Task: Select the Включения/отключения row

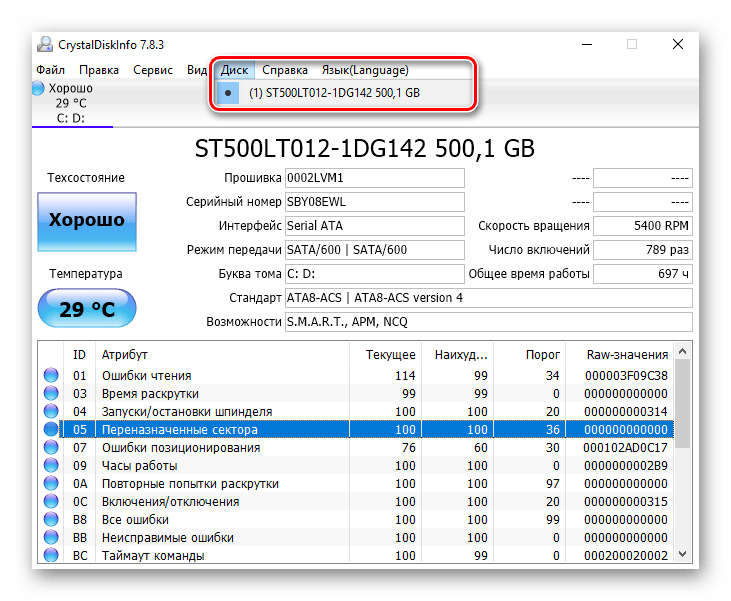Action: 356,501
